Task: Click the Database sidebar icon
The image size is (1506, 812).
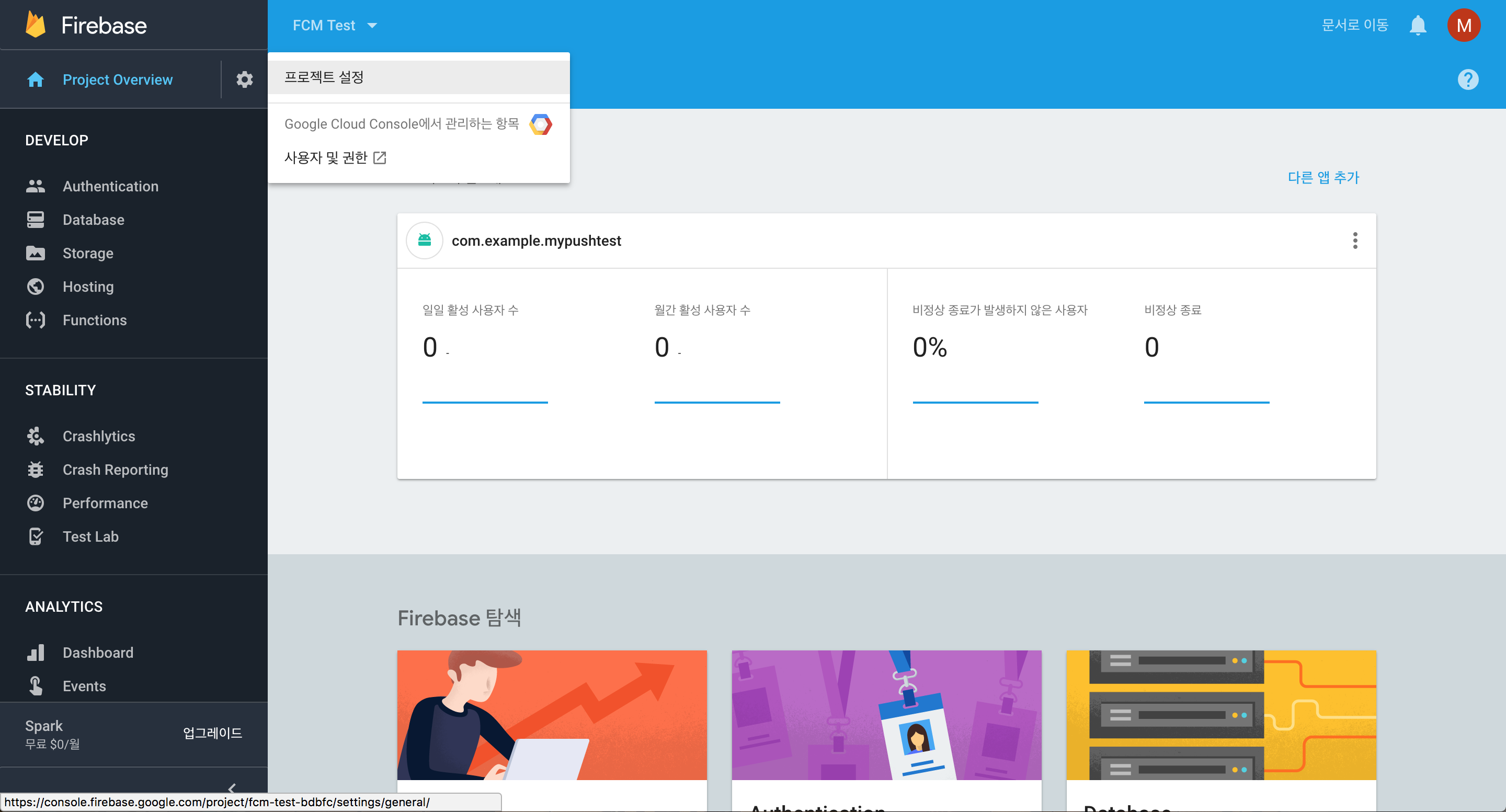Action: point(36,220)
